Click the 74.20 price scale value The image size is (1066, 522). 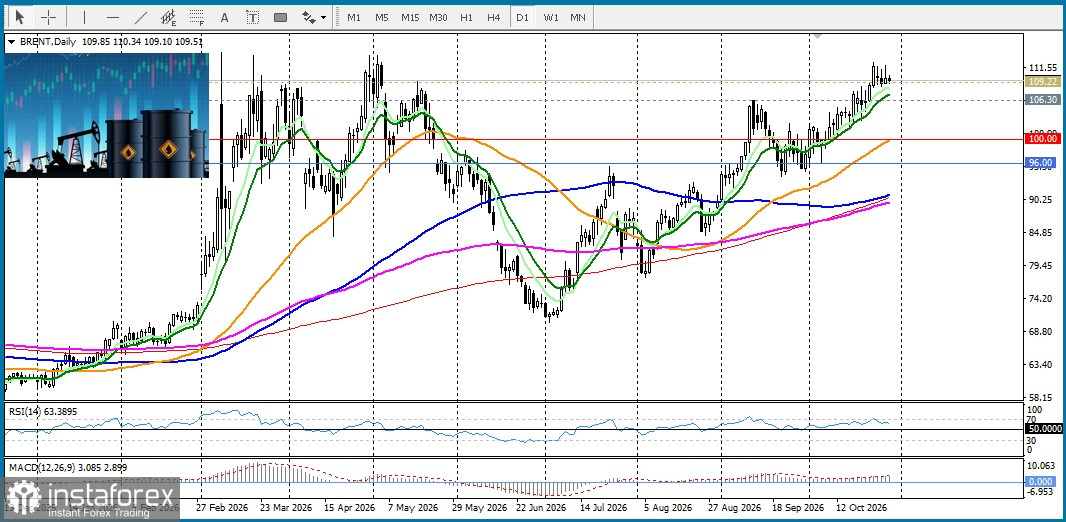pos(1042,298)
